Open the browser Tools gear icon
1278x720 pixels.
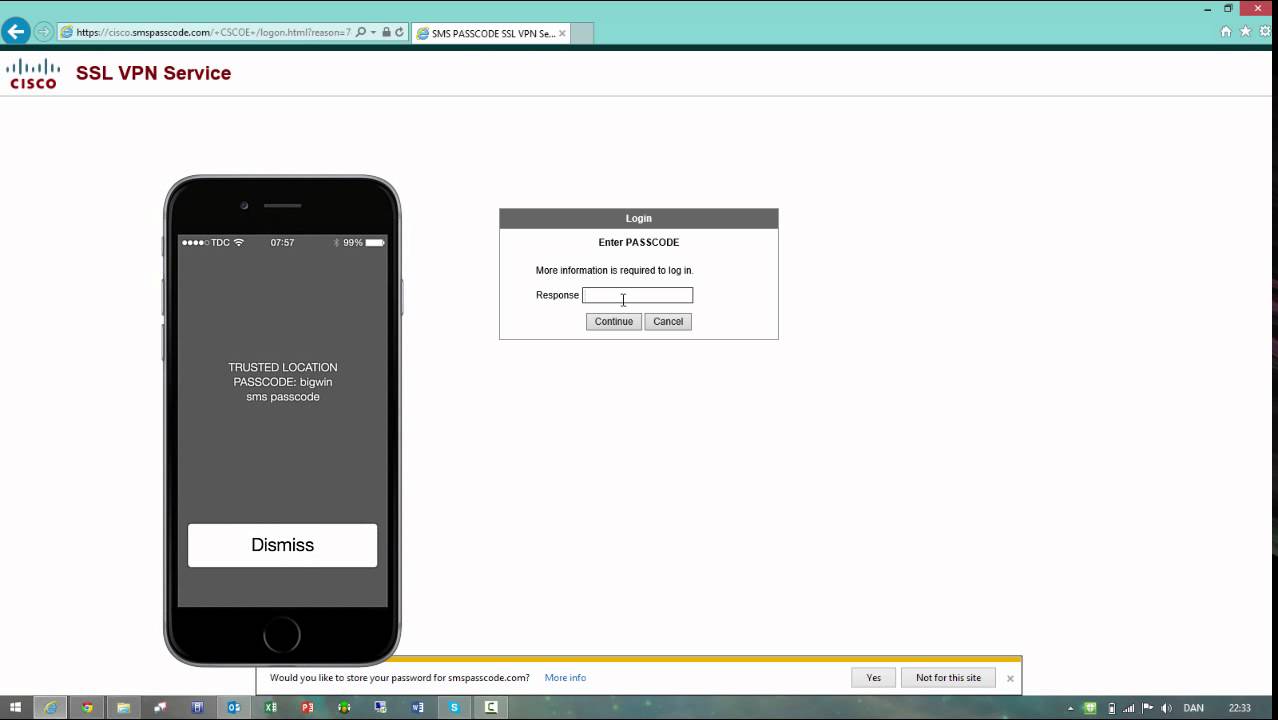(x=1264, y=32)
